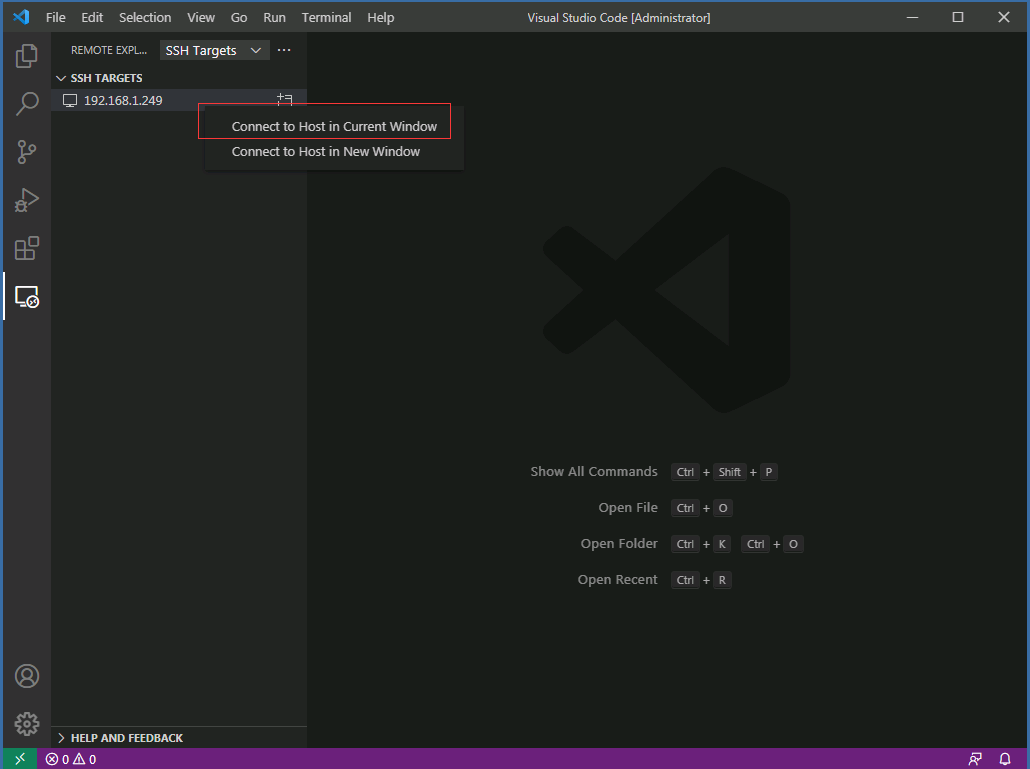Close the Visual Studio Code window
Viewport: 1030px width, 769px height.
click(x=1004, y=18)
